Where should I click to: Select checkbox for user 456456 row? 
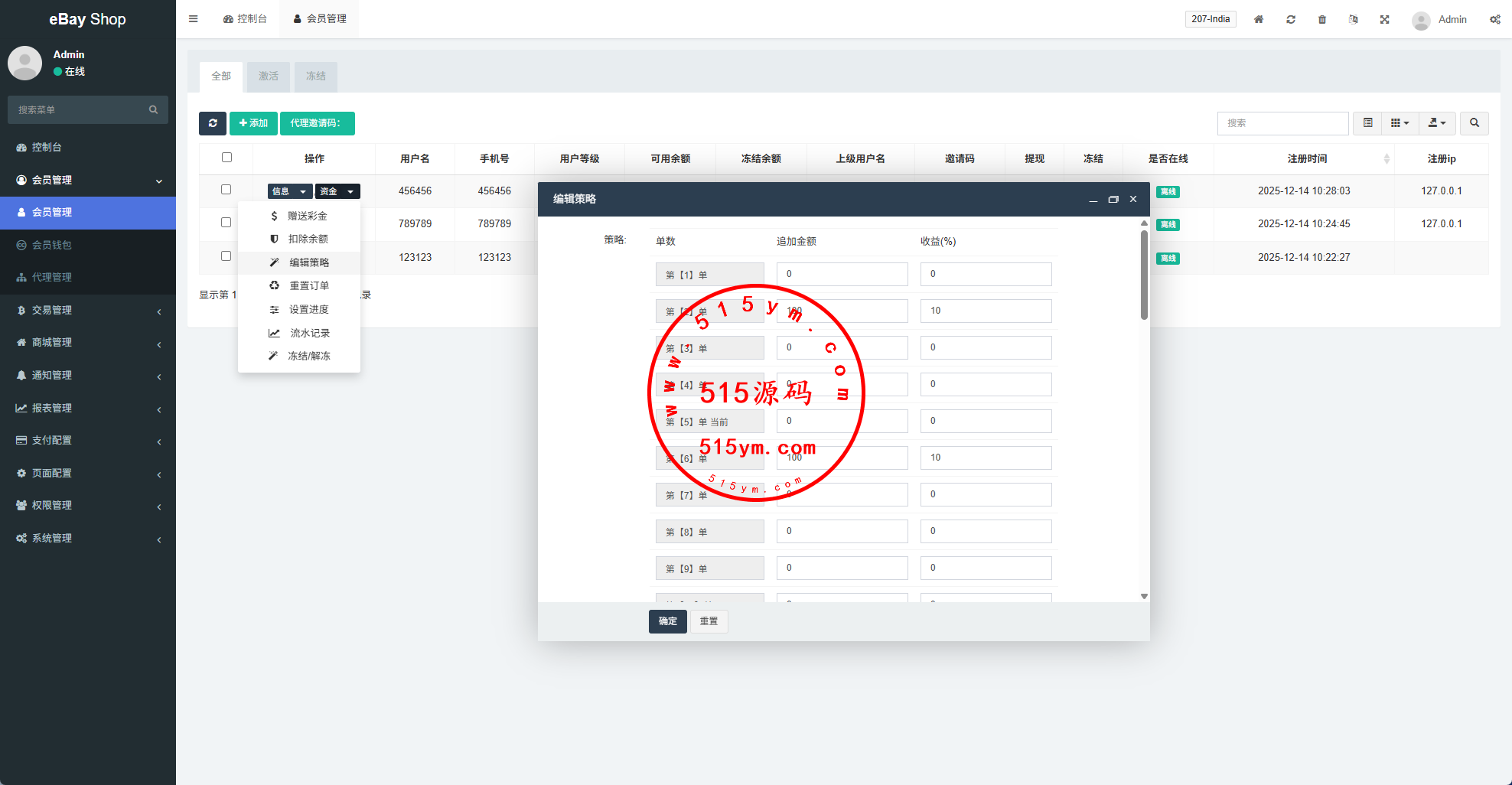[x=226, y=190]
